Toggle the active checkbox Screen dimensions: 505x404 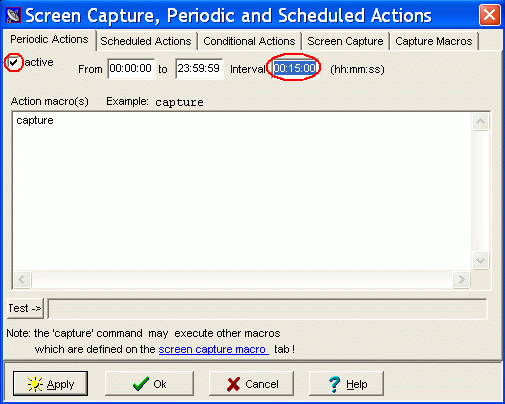click(x=13, y=62)
